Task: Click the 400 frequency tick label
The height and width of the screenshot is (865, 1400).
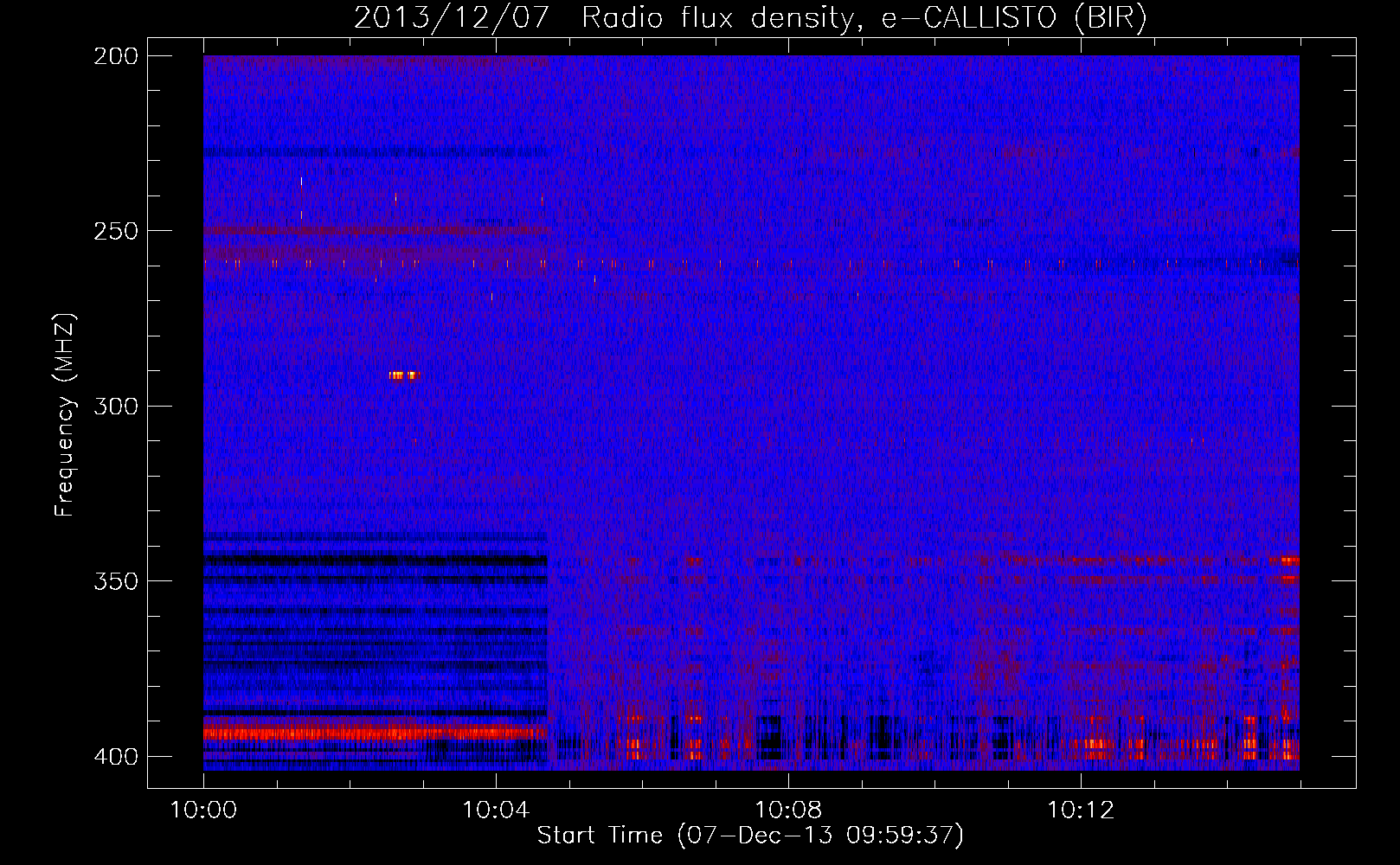Action: [115, 757]
